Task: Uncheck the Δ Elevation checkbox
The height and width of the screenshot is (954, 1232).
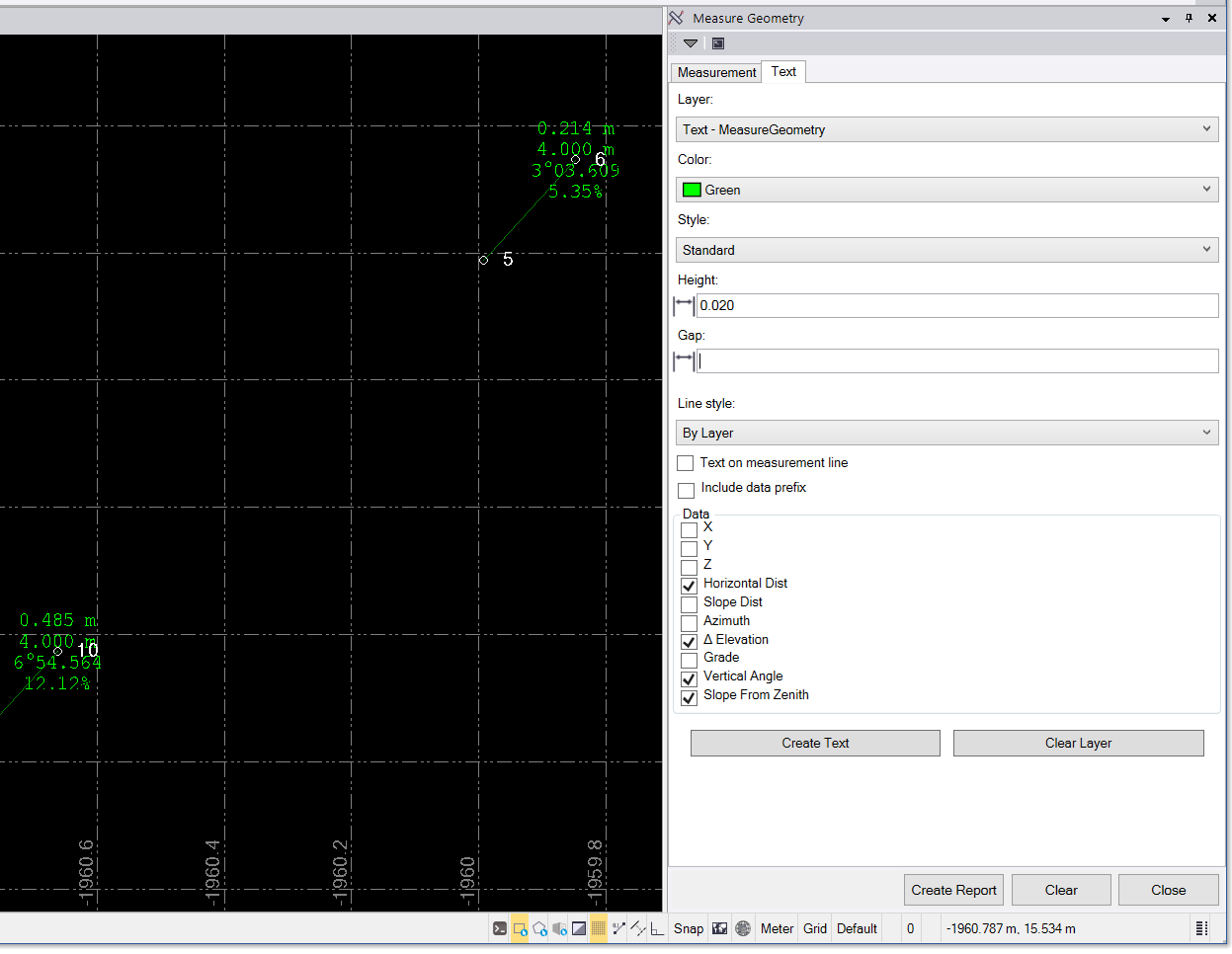Action: 690,642
